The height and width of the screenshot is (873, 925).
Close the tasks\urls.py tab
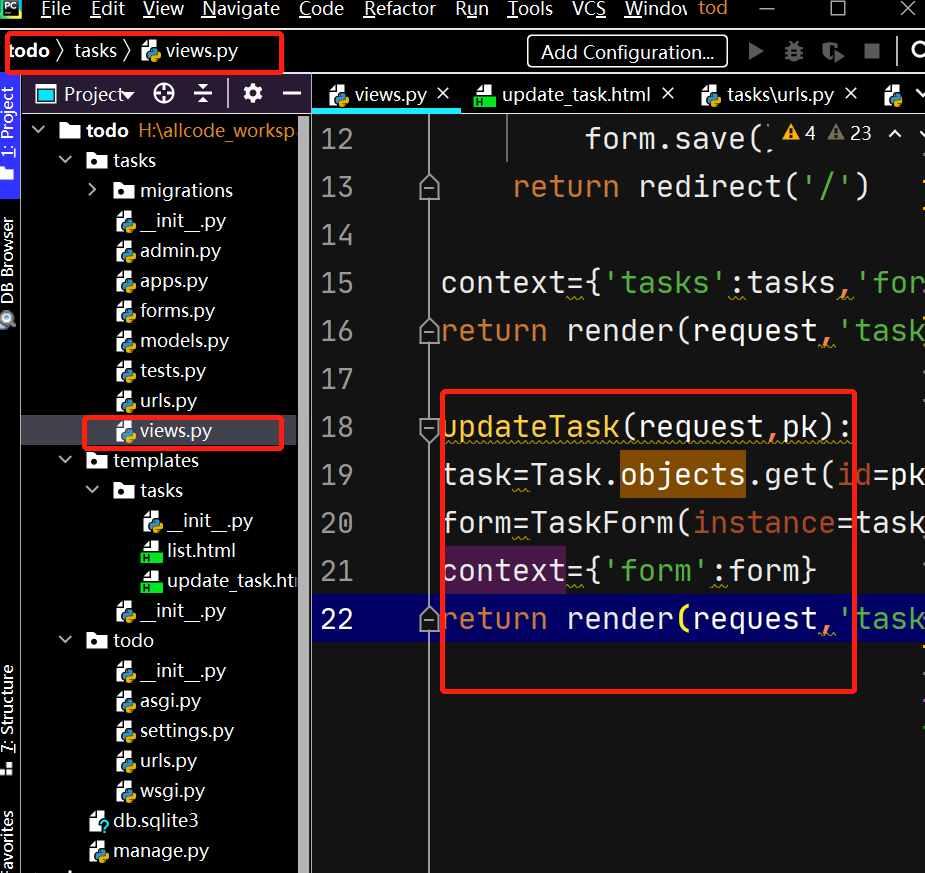click(851, 93)
